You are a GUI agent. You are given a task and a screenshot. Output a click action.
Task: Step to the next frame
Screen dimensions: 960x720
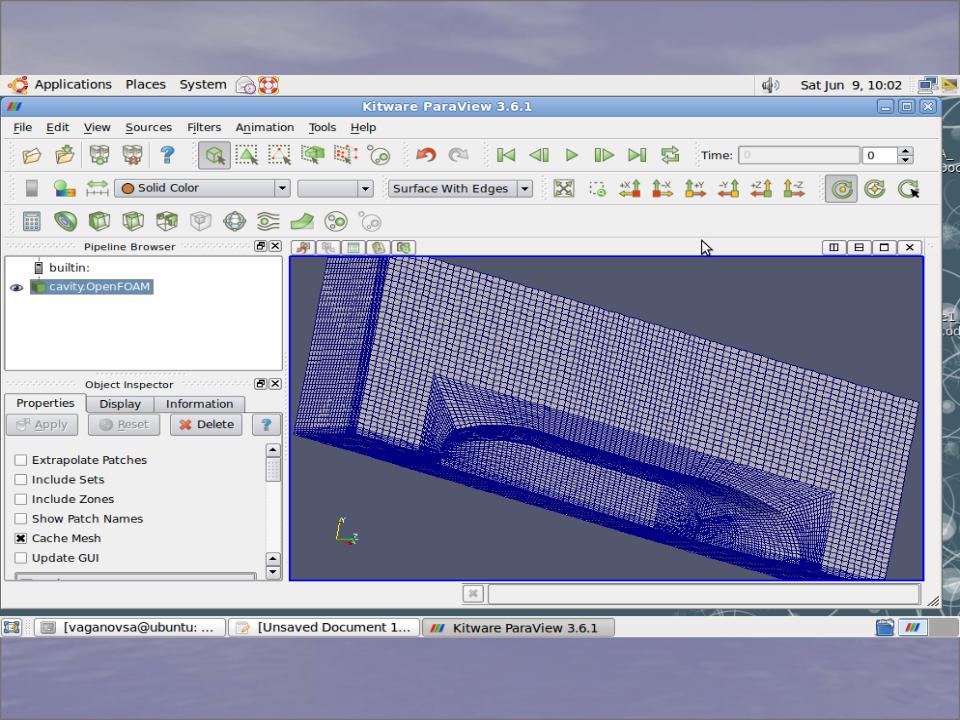click(x=604, y=155)
